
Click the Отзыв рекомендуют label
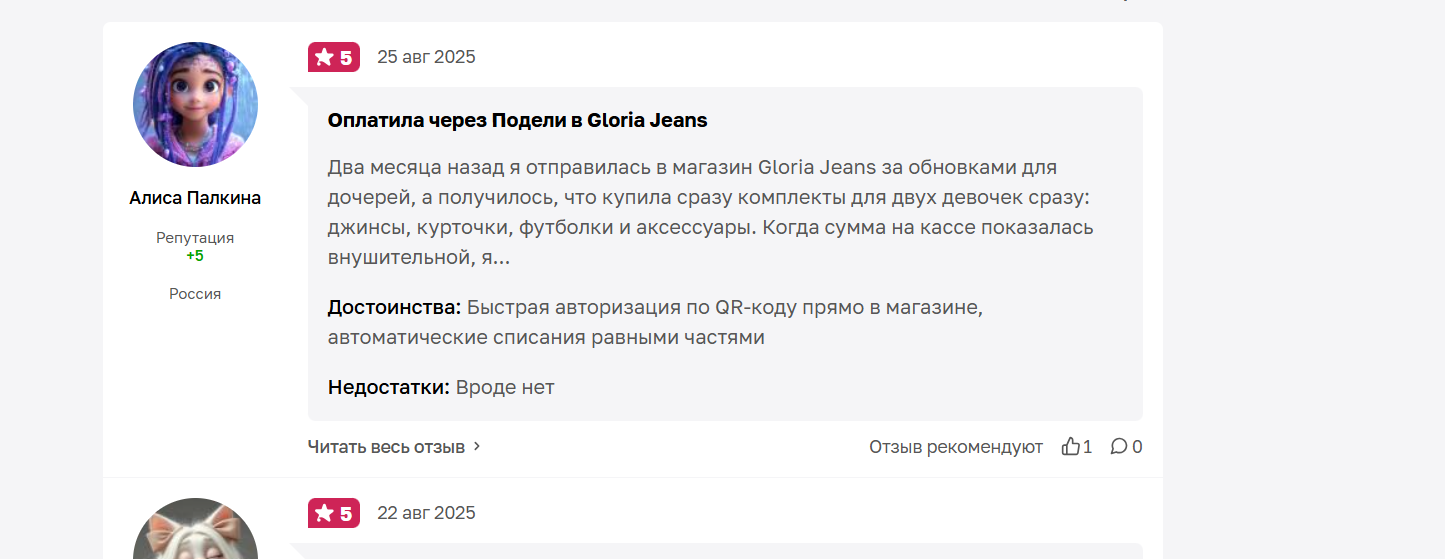pyautogui.click(x=956, y=447)
